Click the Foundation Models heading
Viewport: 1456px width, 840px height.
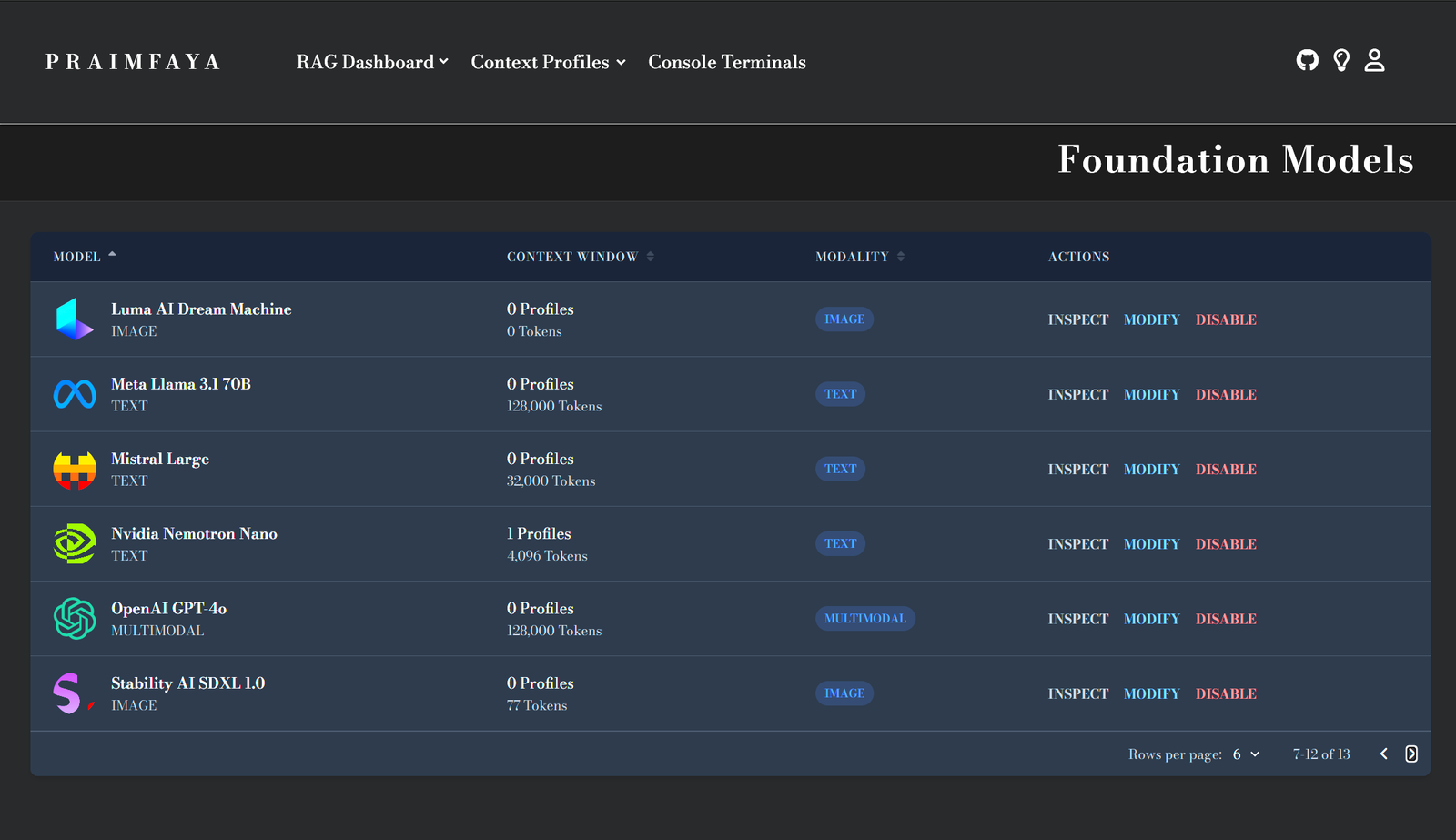coord(1236,159)
